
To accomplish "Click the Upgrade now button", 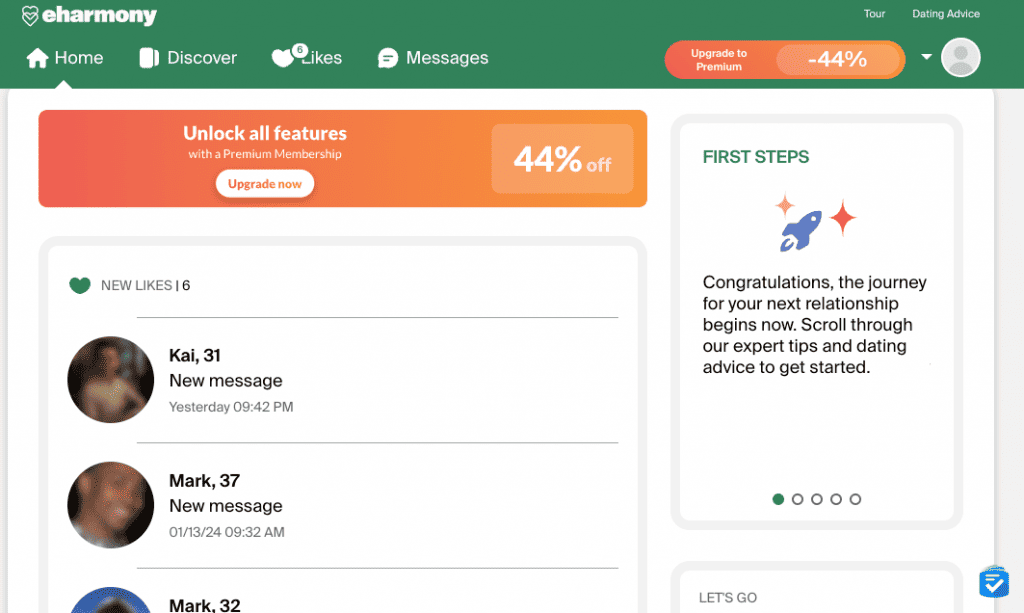I will point(265,184).
